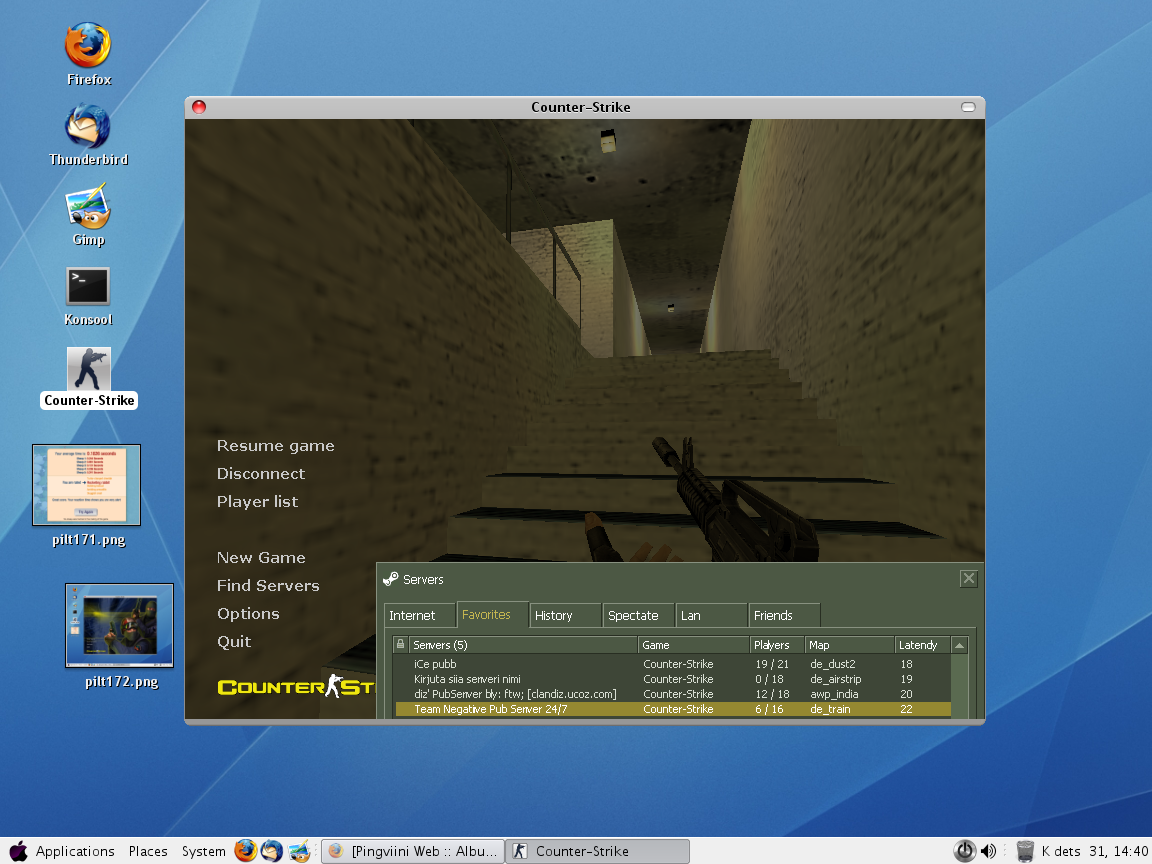Viewport: 1152px width, 864px height.
Task: Click the awp_india map cell
Action: [834, 694]
